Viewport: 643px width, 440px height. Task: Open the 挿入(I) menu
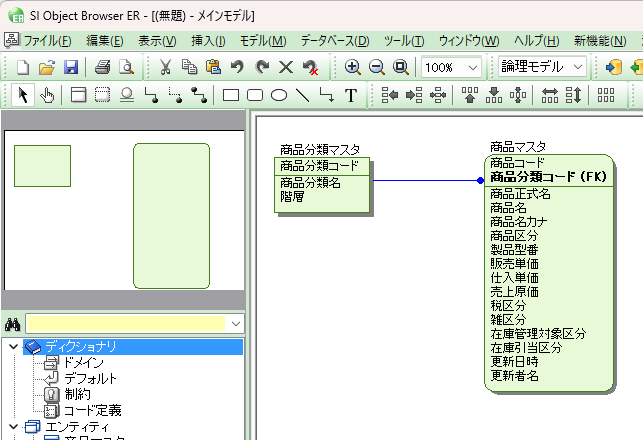208,41
